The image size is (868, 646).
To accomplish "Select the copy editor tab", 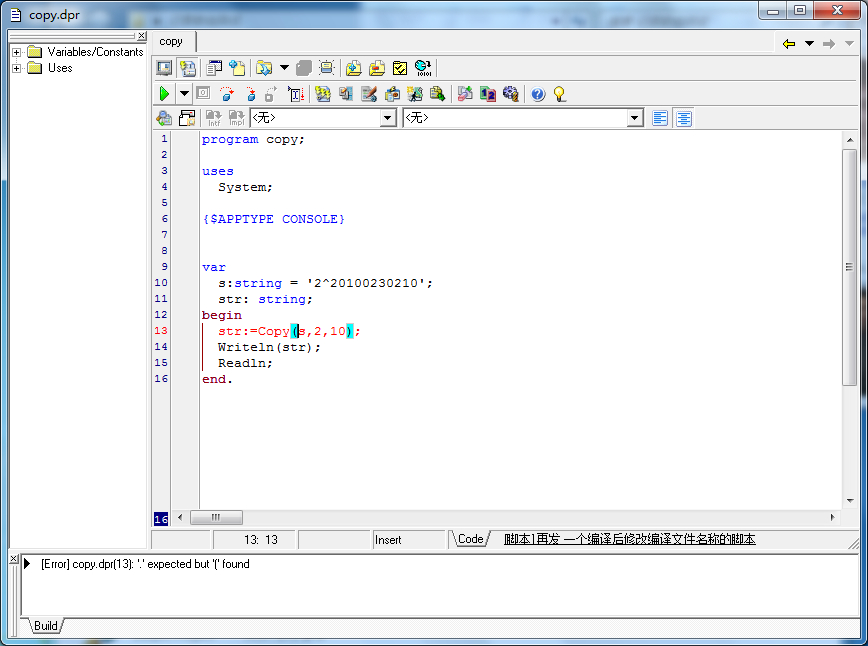I will [x=172, y=42].
